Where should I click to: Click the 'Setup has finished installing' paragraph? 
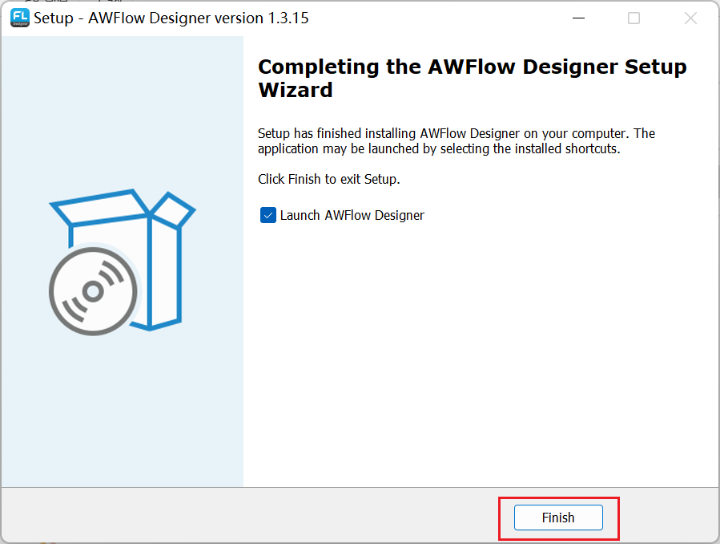[456, 141]
